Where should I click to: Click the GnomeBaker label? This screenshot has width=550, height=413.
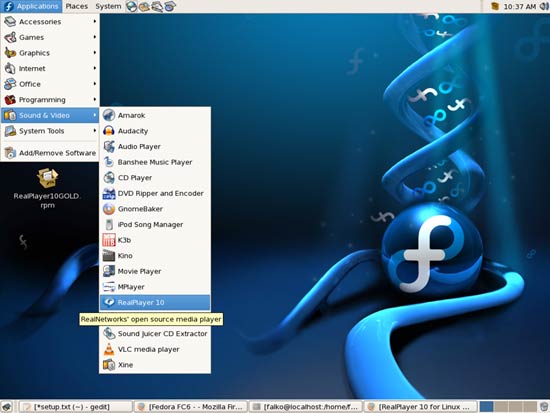[140, 209]
